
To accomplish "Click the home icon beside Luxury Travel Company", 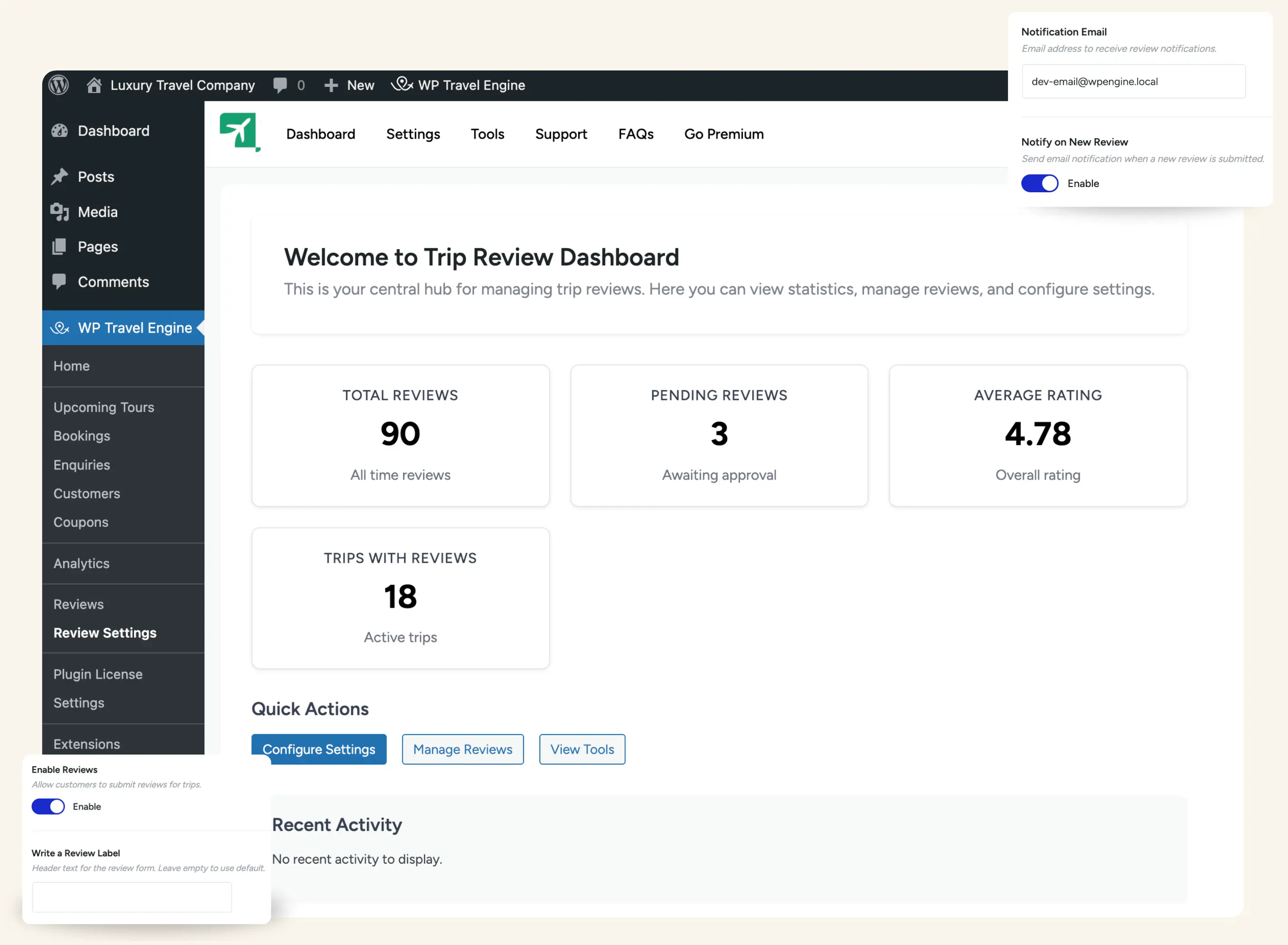I will pos(94,85).
